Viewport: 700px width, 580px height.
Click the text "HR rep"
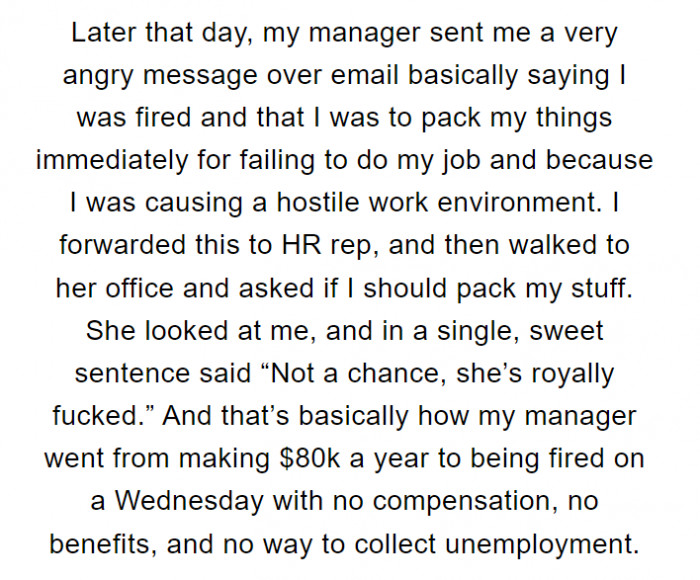pyautogui.click(x=322, y=247)
